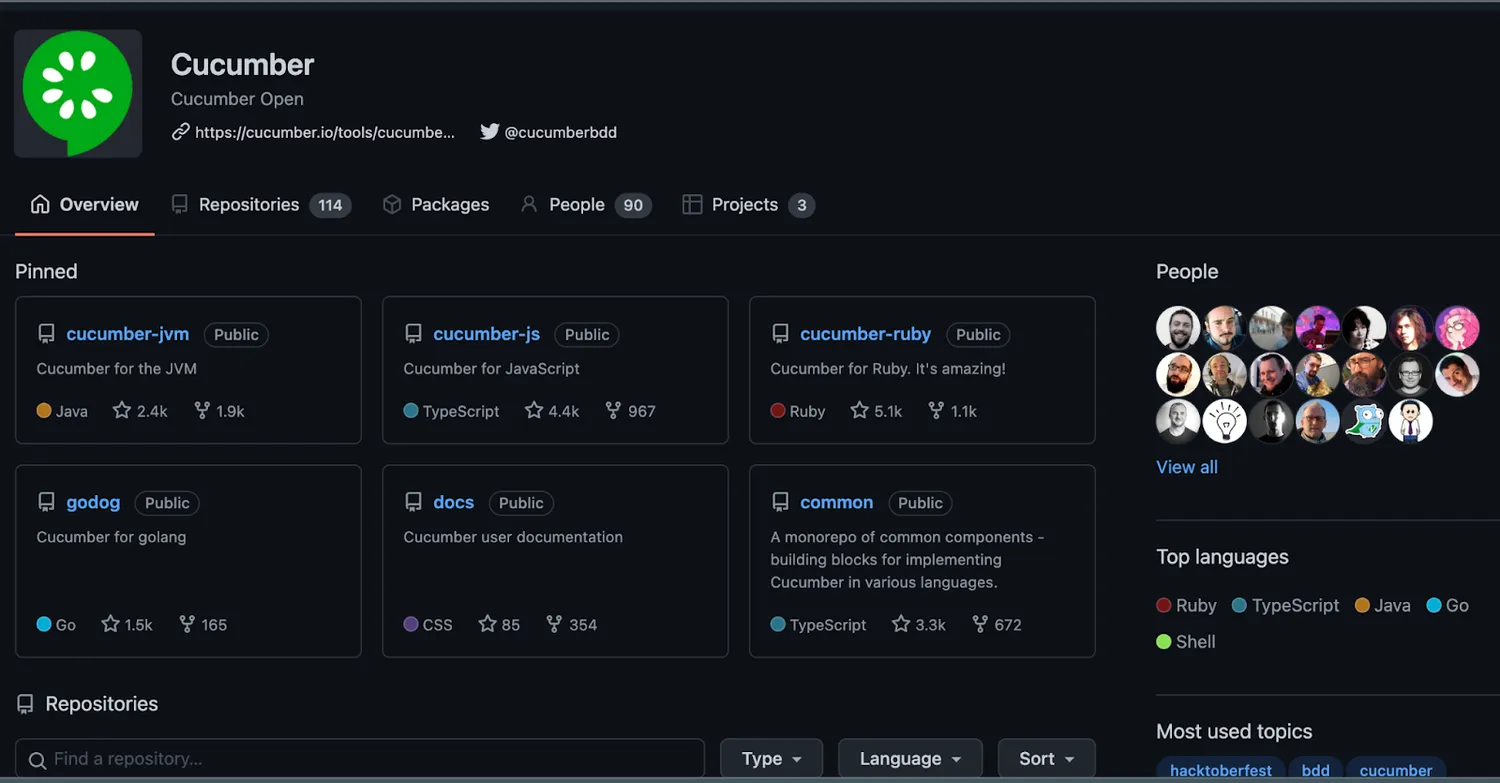The width and height of the screenshot is (1500, 783).
Task: Click the Go top language entry
Action: click(x=1447, y=605)
